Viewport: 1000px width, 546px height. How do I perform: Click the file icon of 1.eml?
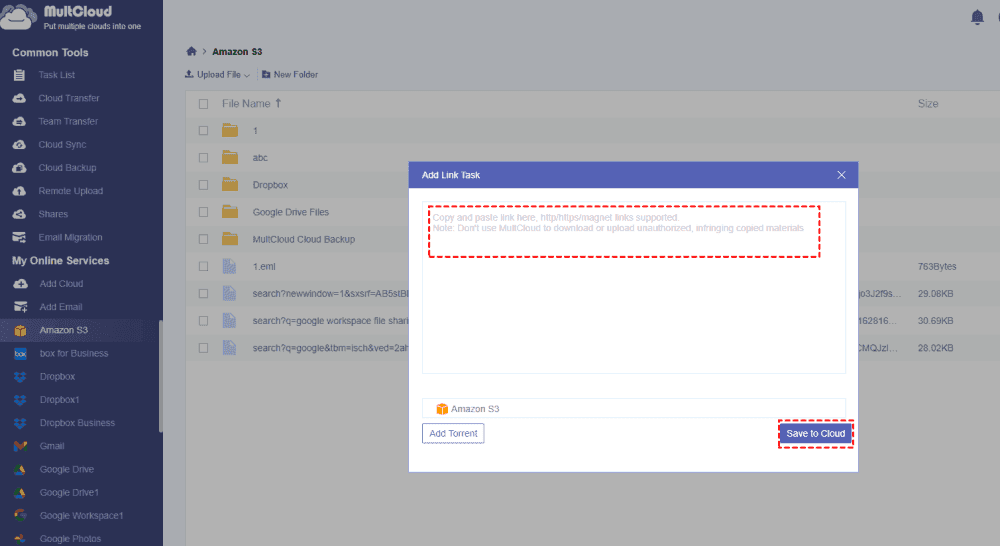click(x=229, y=266)
